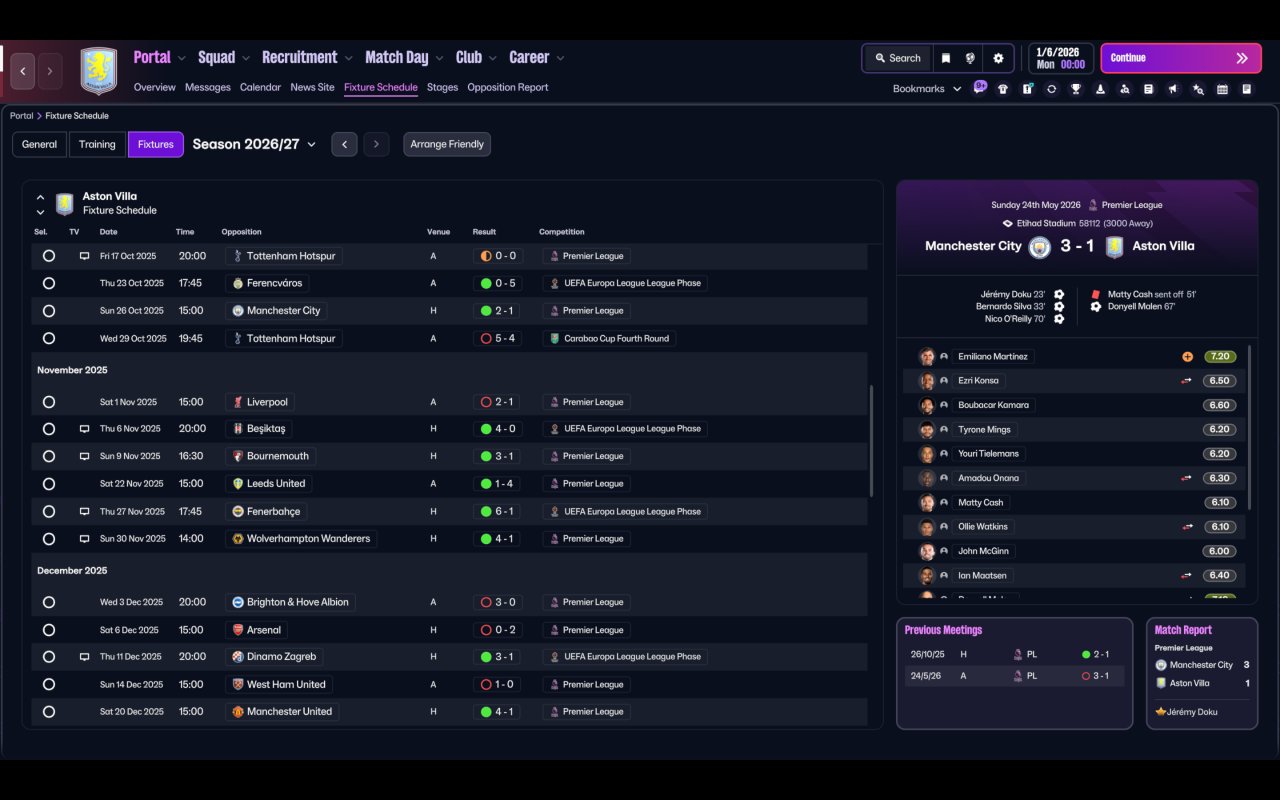The width and height of the screenshot is (1280, 800).
Task: Click the shirt icon in bookmarks bar
Action: tap(1003, 89)
